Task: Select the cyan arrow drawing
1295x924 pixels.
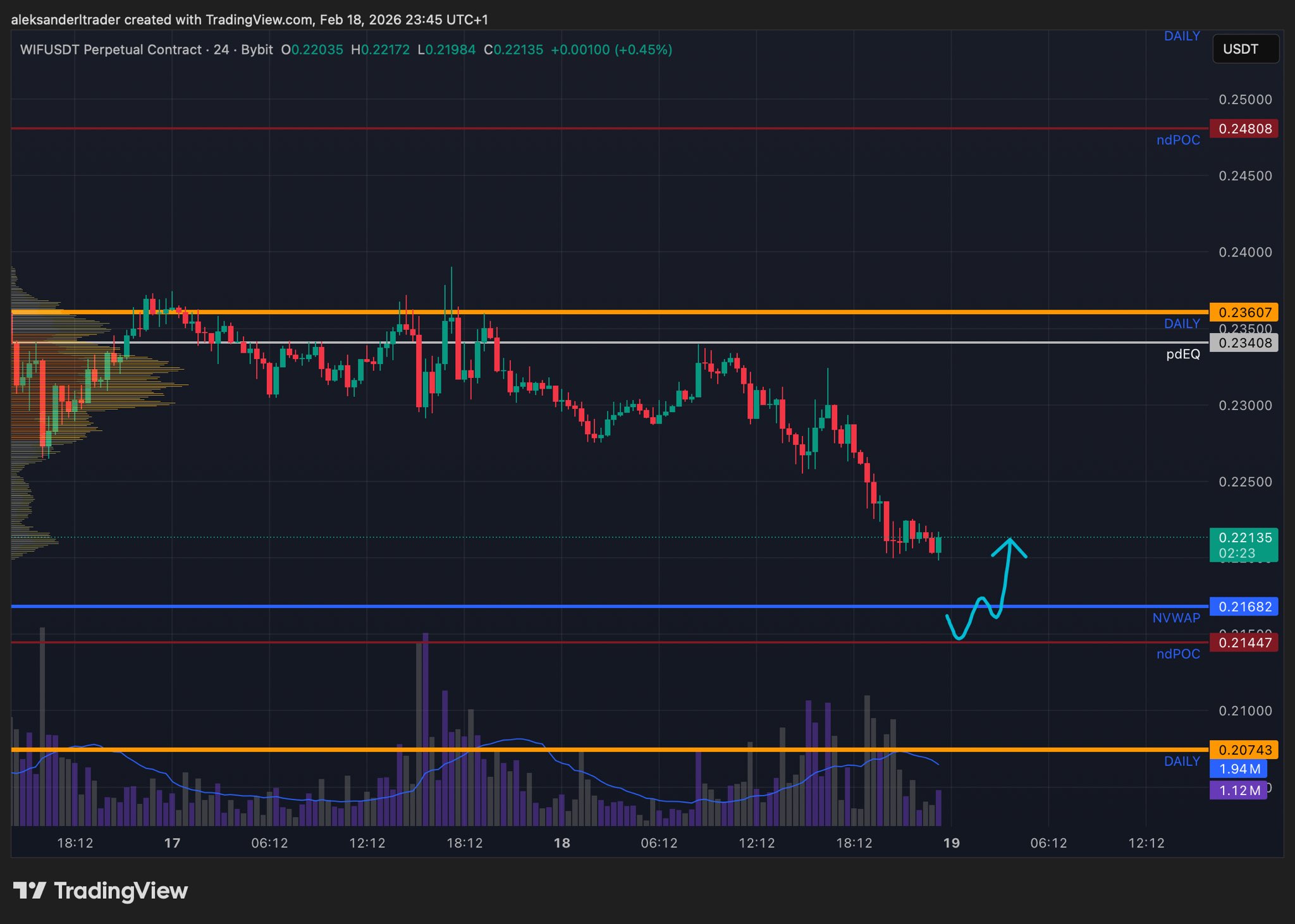Action: pos(1005,575)
